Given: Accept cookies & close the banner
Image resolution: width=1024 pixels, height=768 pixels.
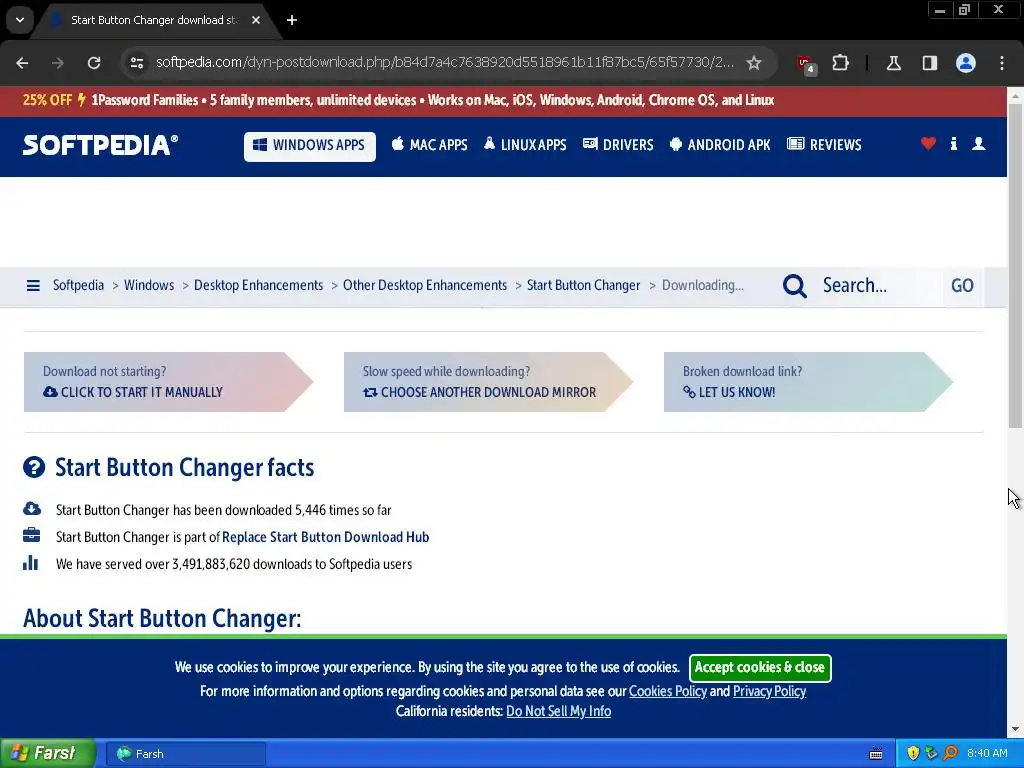Looking at the screenshot, I should (760, 667).
